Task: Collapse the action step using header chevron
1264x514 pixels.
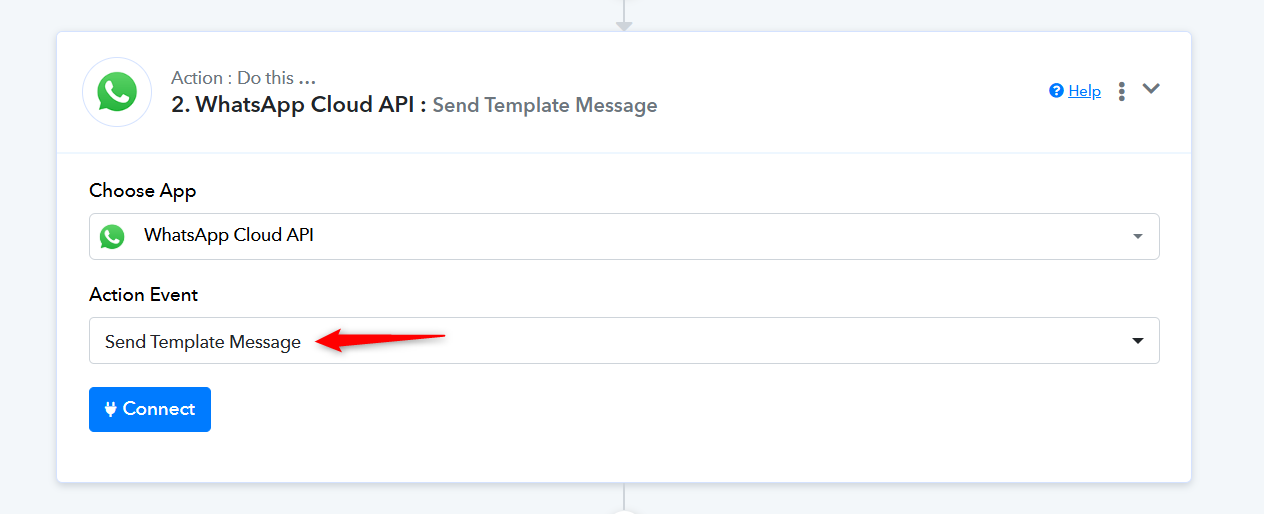Action: pyautogui.click(x=1151, y=88)
